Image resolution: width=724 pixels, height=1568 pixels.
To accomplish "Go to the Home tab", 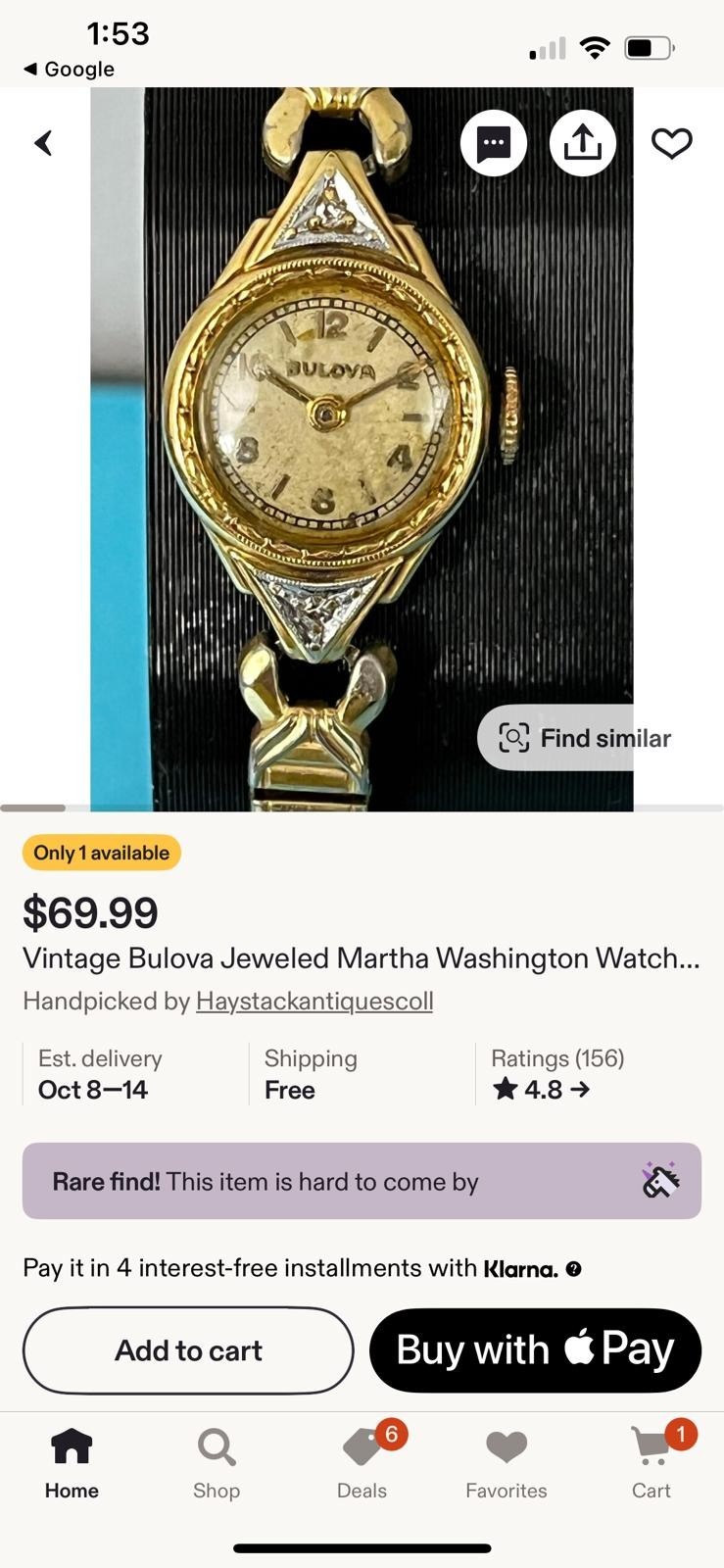I will [72, 1463].
